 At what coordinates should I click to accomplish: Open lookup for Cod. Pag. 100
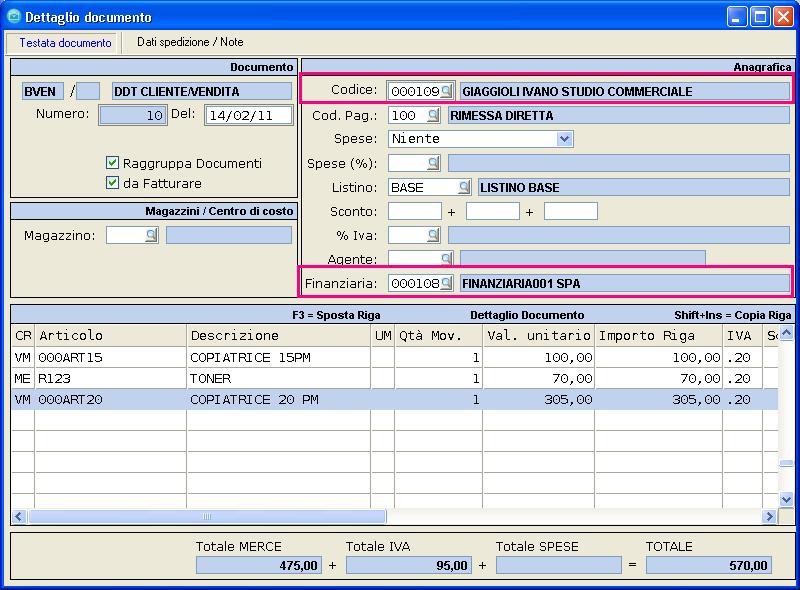pyautogui.click(x=433, y=115)
